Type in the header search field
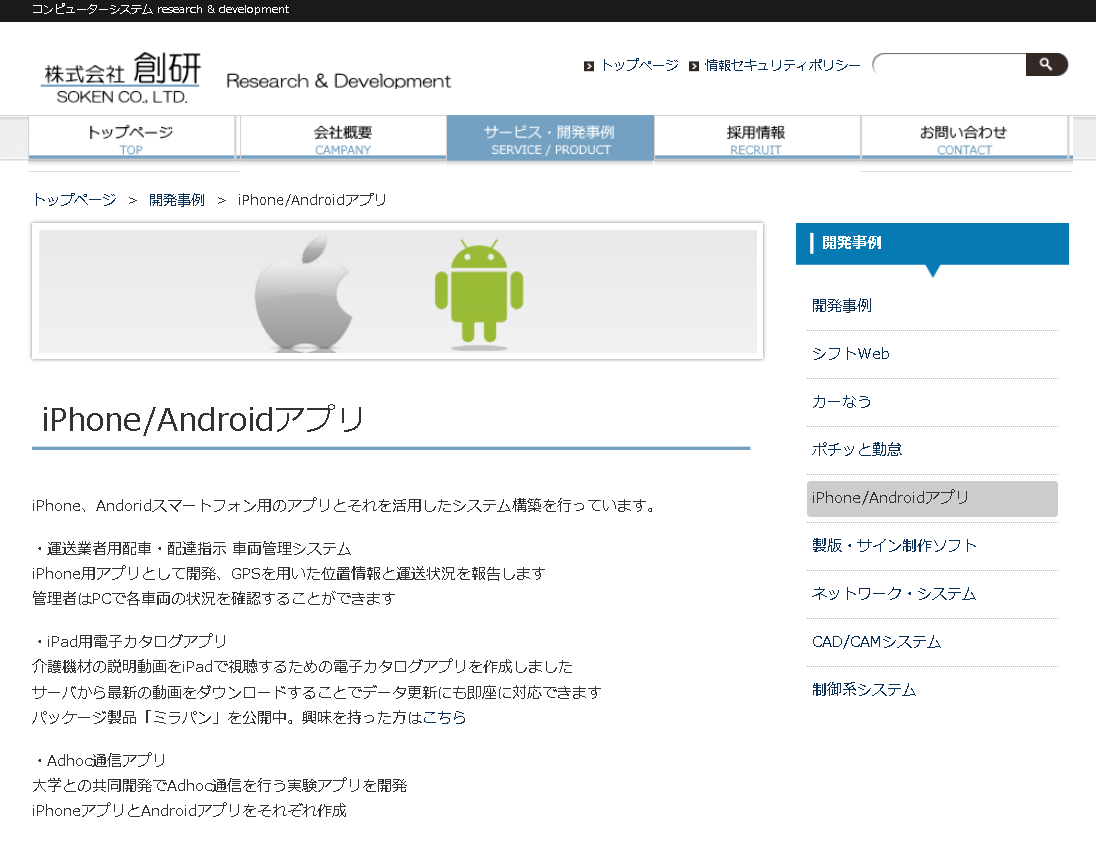 point(950,65)
